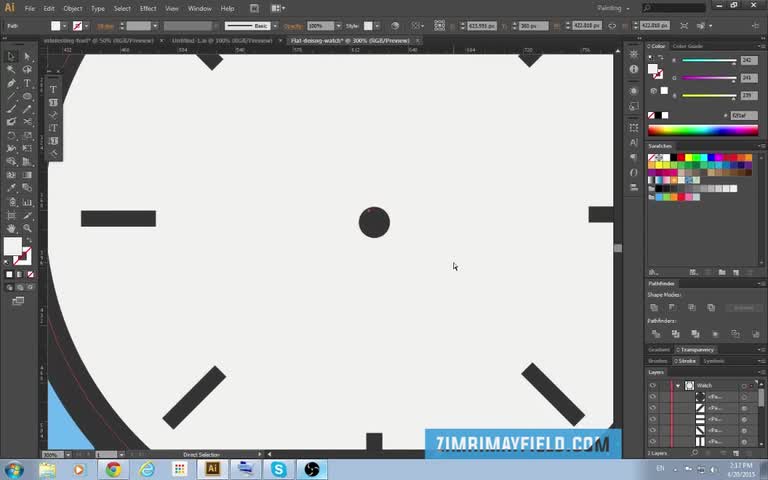Pick a color from the spectrum bar
The image size is (768, 480).
[703, 130]
